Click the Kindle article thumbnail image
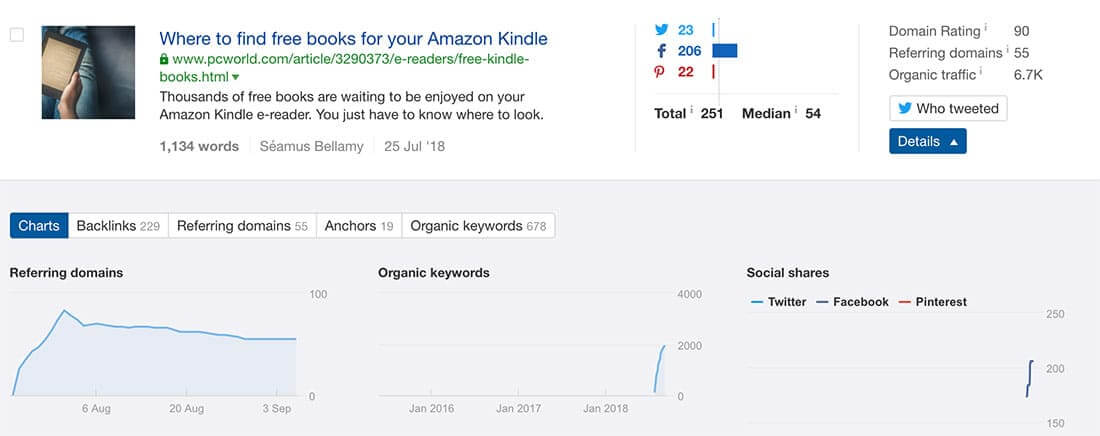The height and width of the screenshot is (436, 1100). pos(88,73)
